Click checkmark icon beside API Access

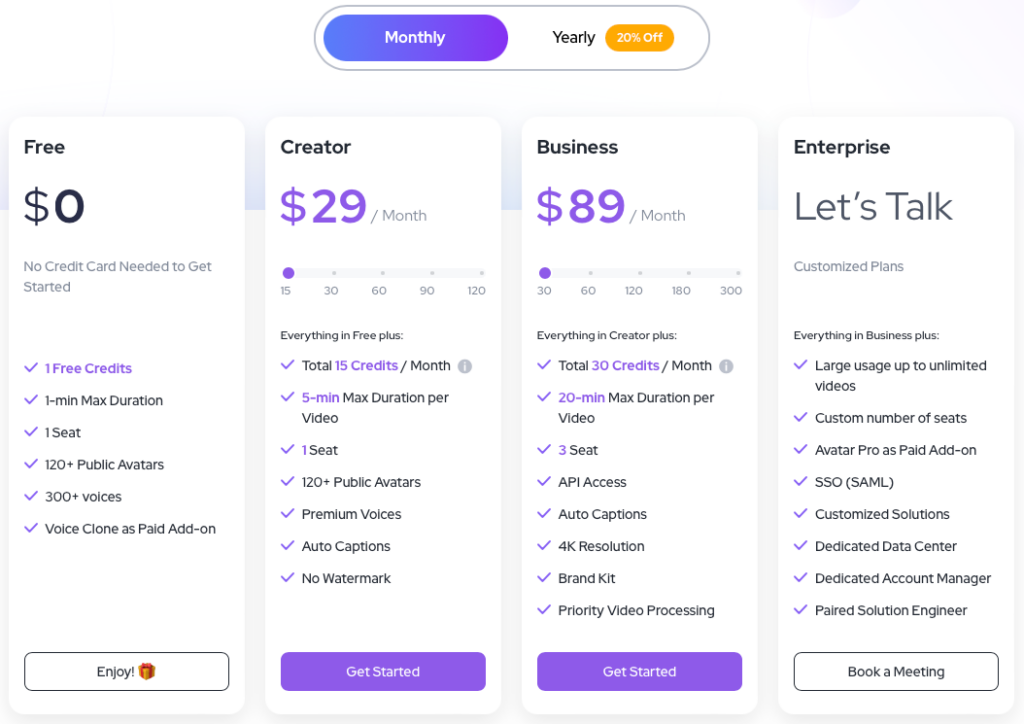pyautogui.click(x=544, y=482)
